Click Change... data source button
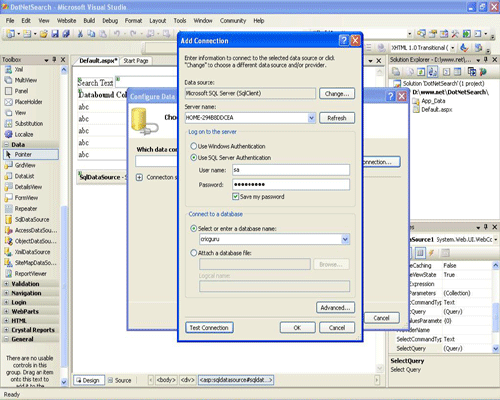 pyautogui.click(x=337, y=94)
